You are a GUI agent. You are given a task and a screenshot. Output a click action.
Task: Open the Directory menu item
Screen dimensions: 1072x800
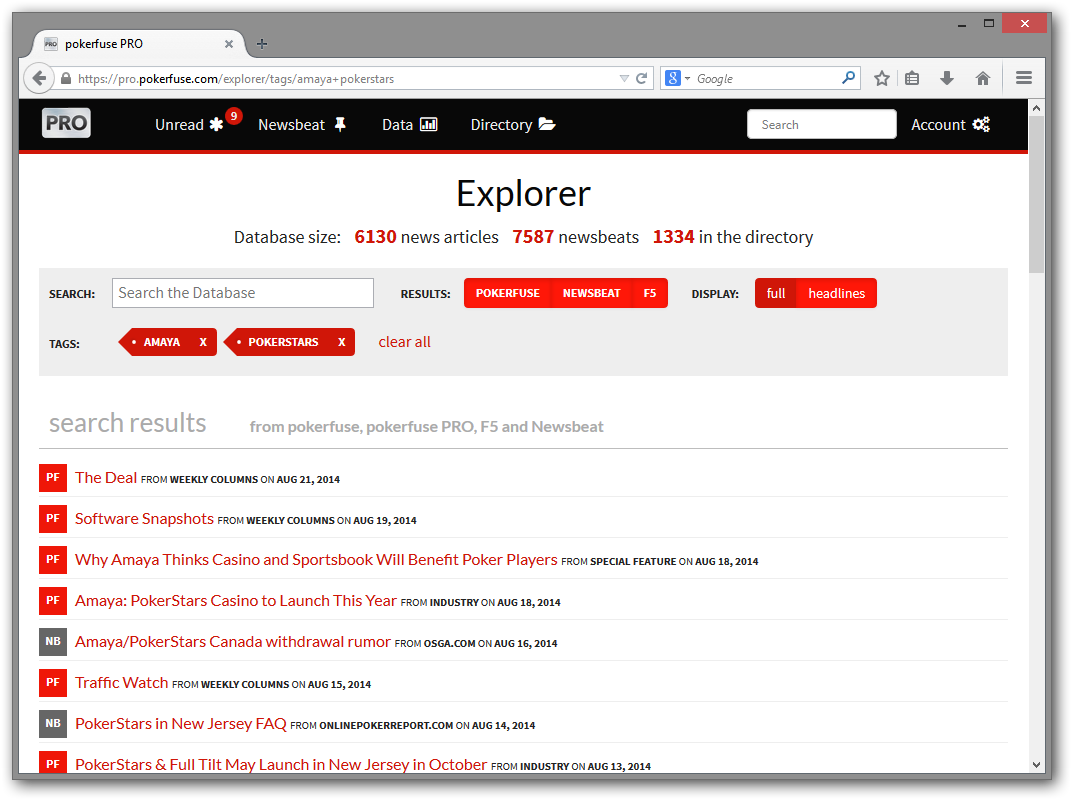[x=513, y=125]
